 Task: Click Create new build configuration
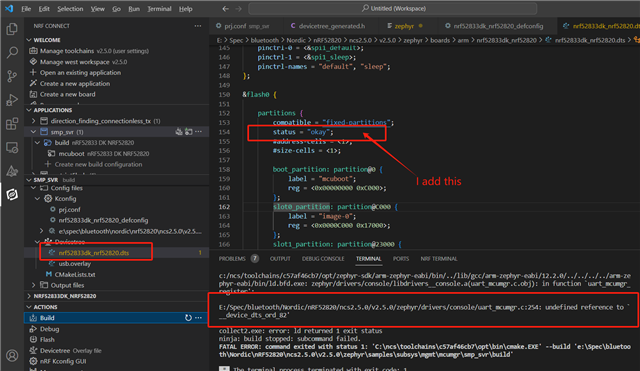click(98, 164)
